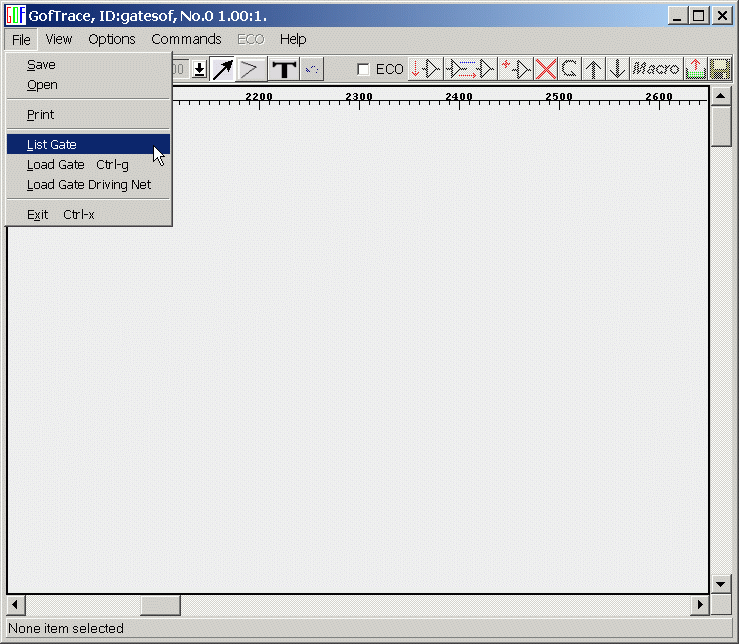Toggle the ECO checkbox
Viewport: 739px width, 644px height.
[x=364, y=69]
